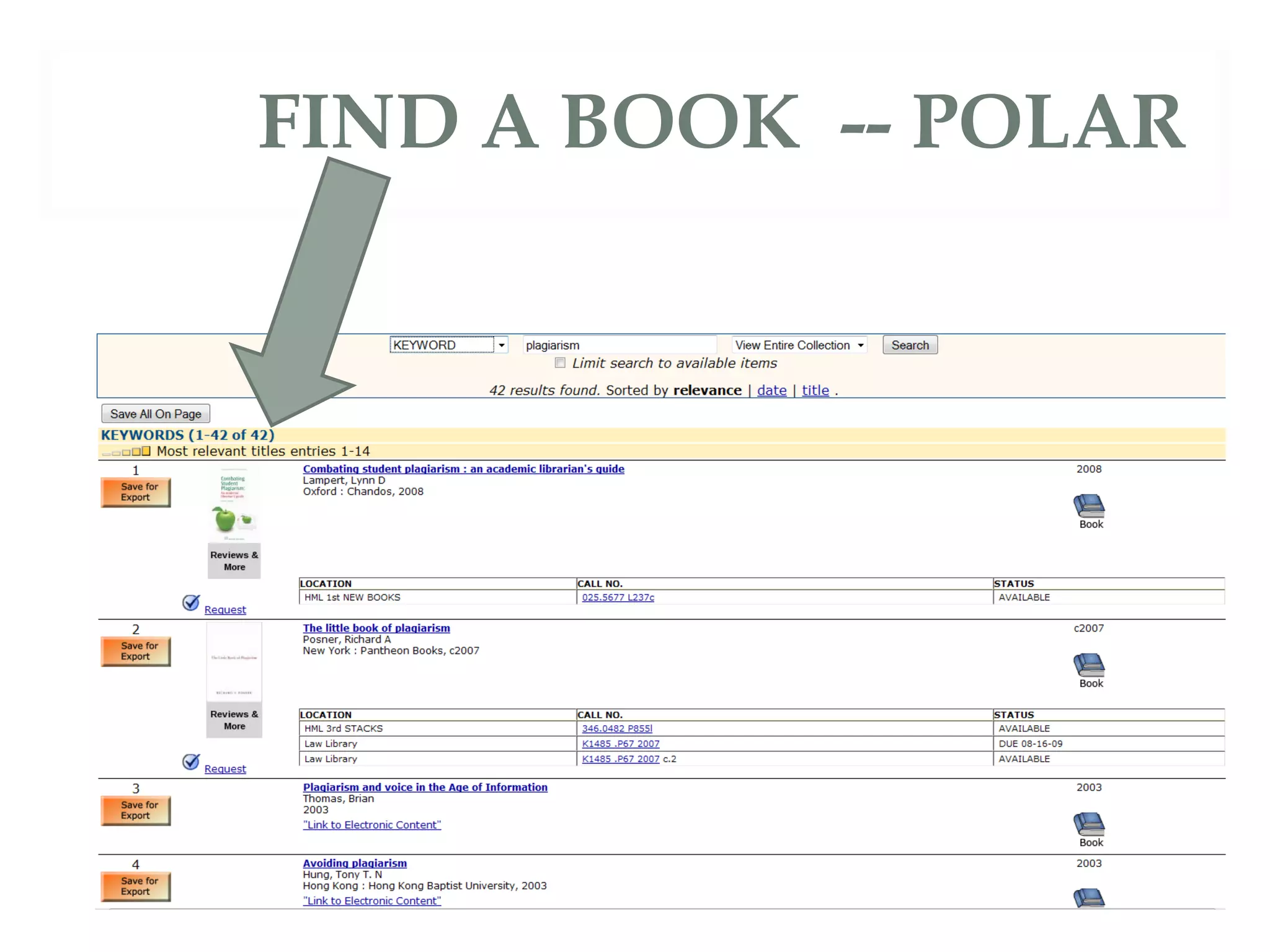Click request checkmark icon for result 2
1270x952 pixels.
[191, 762]
